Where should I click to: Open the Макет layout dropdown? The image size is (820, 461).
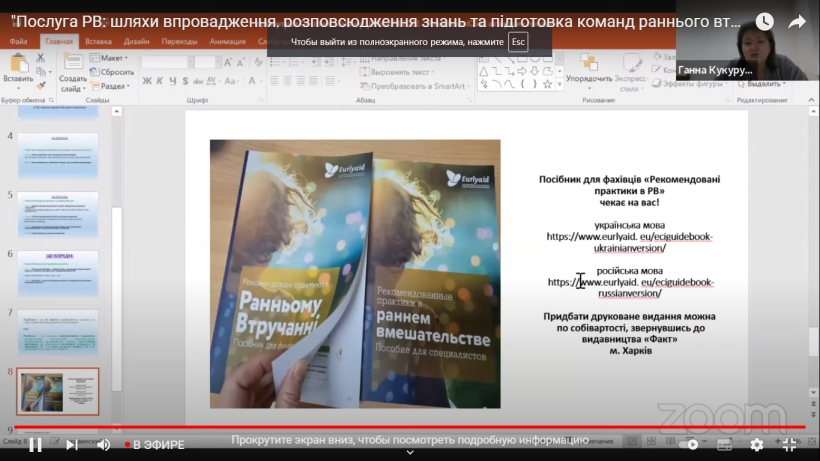click(109, 58)
